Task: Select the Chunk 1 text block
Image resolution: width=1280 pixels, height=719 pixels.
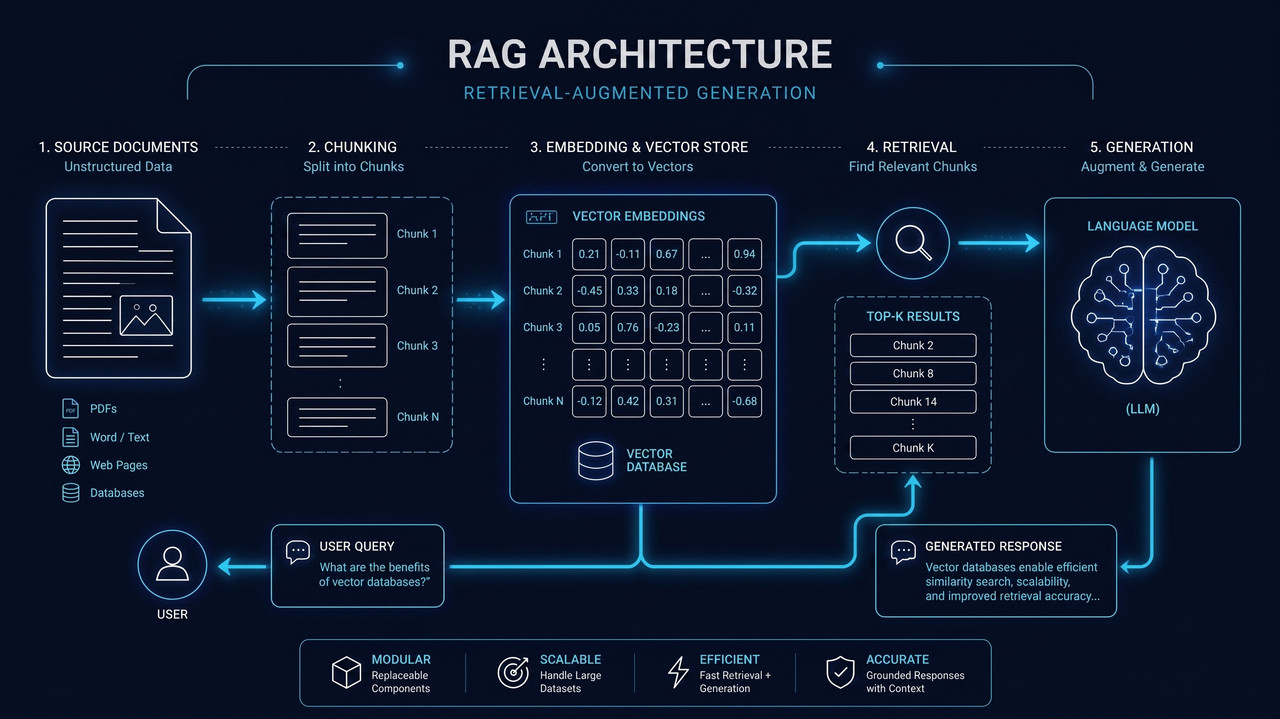Action: click(337, 234)
